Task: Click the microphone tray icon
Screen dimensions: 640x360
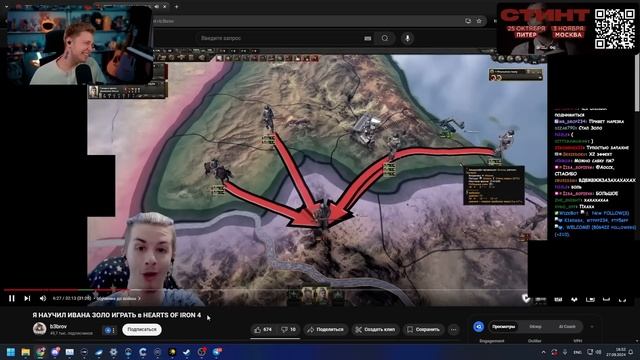Action: (565, 352)
